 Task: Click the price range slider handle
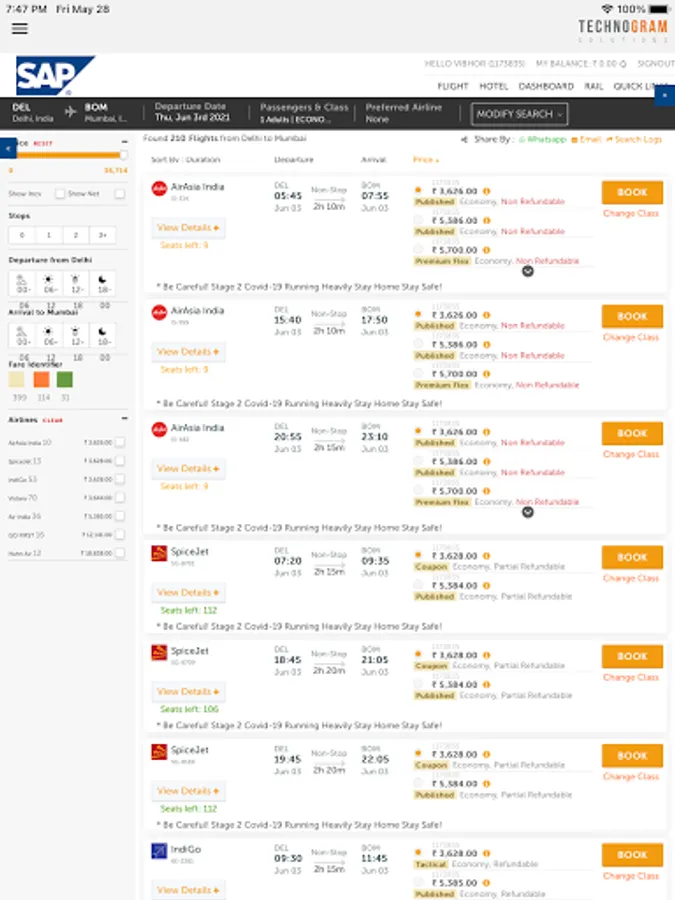123,155
